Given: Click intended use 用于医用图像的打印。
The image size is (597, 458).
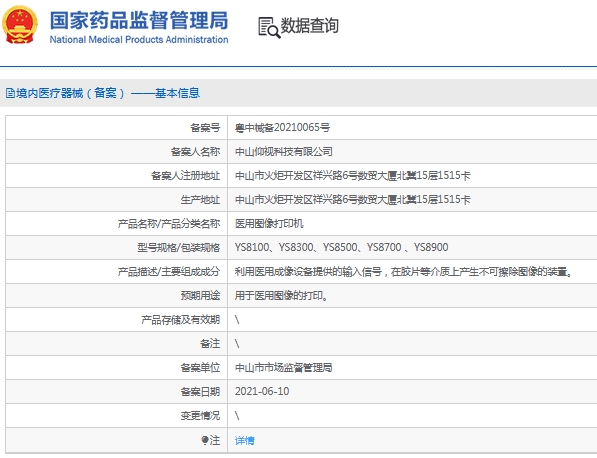Looking at the screenshot, I should pos(281,295).
